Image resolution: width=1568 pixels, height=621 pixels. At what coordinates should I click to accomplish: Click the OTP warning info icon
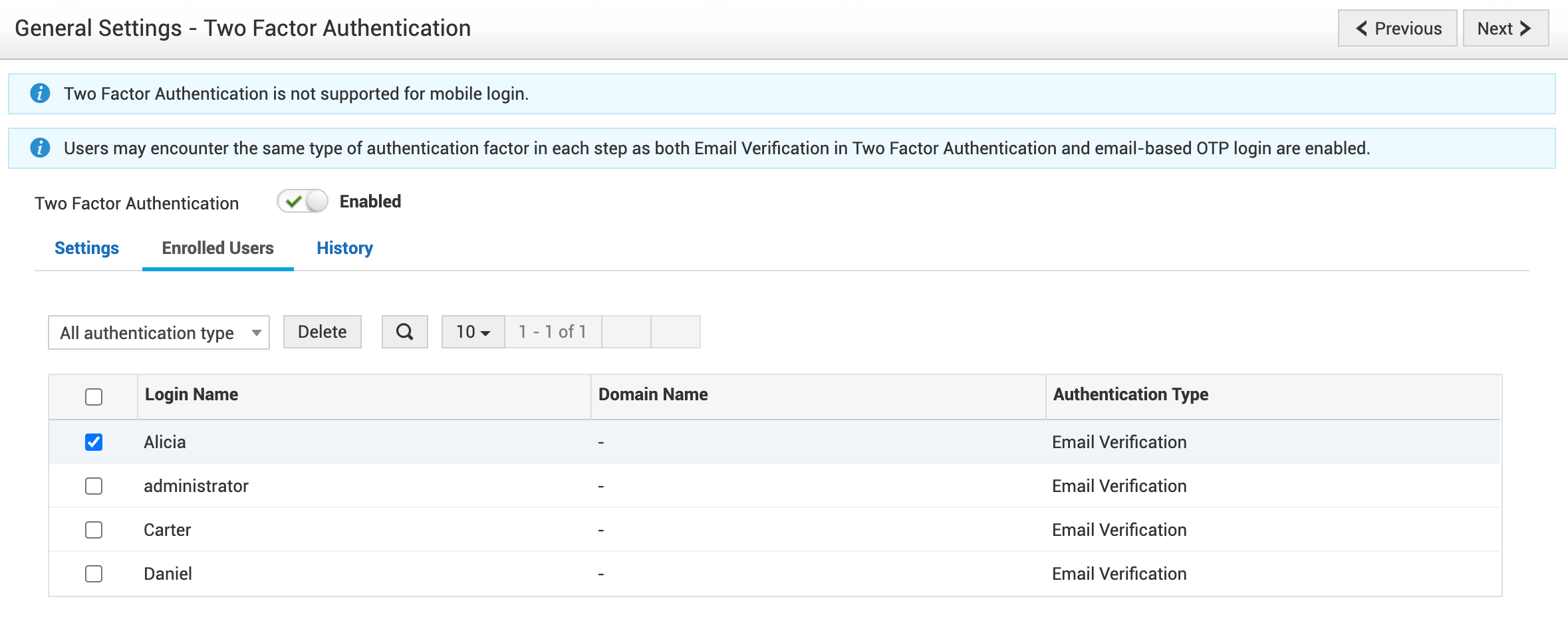coord(40,148)
